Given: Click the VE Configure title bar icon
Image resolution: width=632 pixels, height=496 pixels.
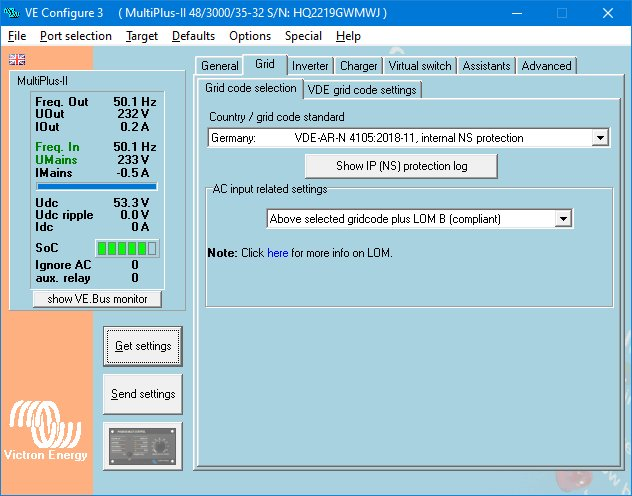Looking at the screenshot, I should point(14,13).
